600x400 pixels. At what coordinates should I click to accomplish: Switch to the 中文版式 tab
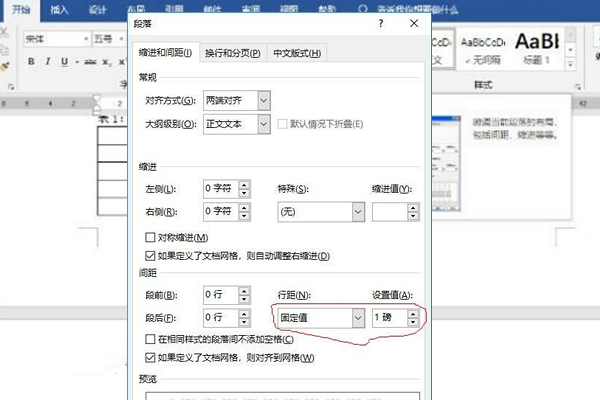(x=297, y=53)
